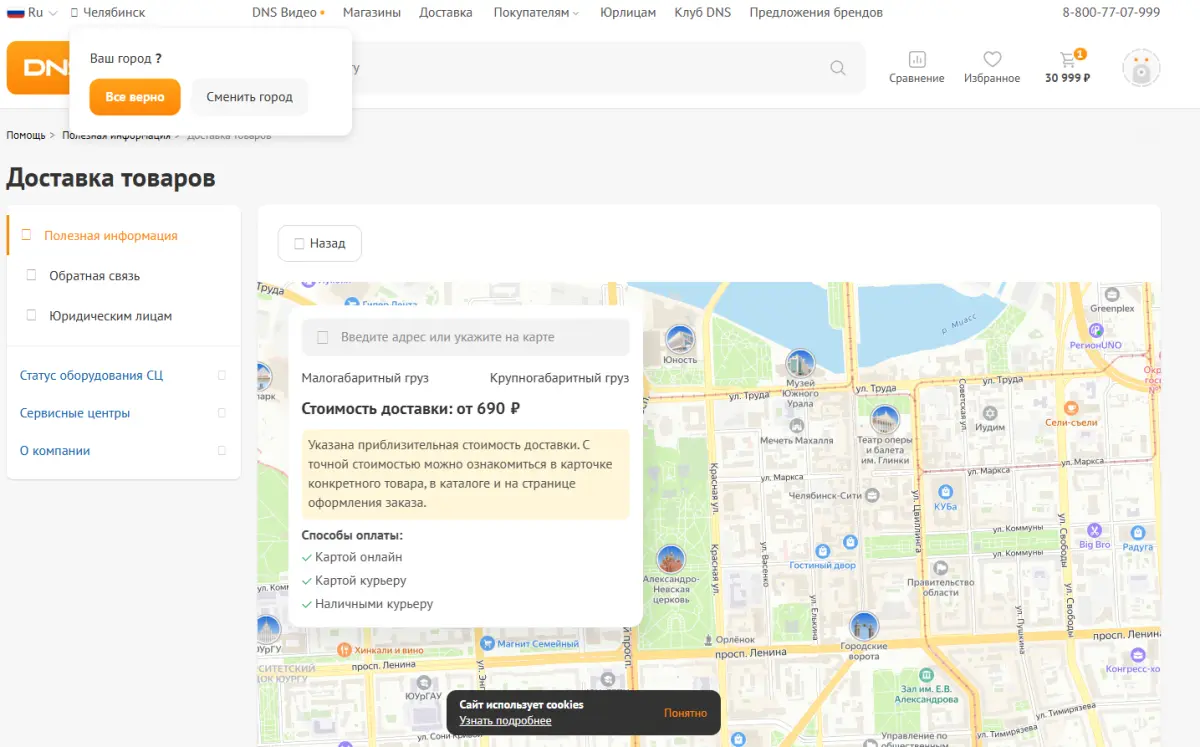1200x747 pixels.
Task: Confirm city with Все верно button
Action: [x=135, y=97]
